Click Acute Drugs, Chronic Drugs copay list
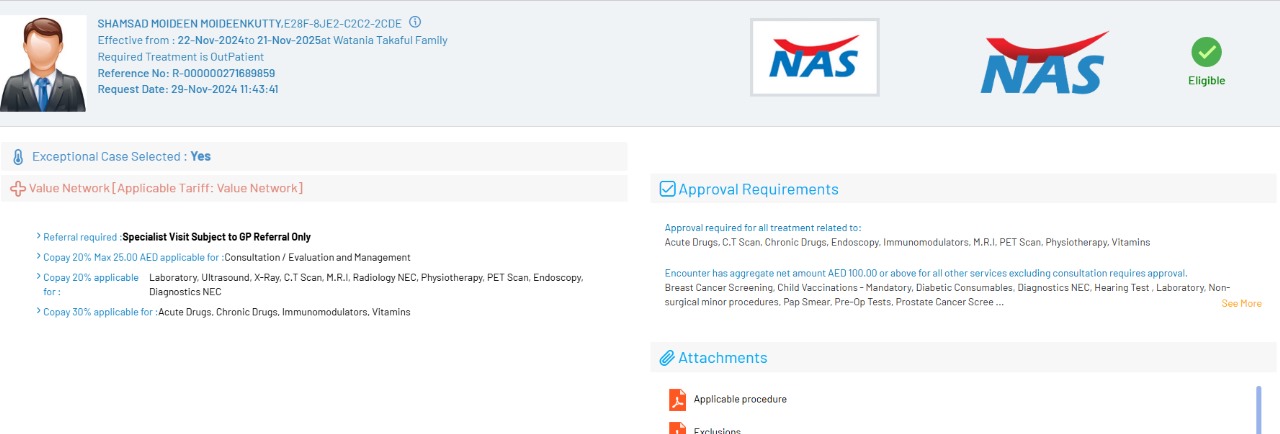This screenshot has height=434, width=1280. point(283,312)
